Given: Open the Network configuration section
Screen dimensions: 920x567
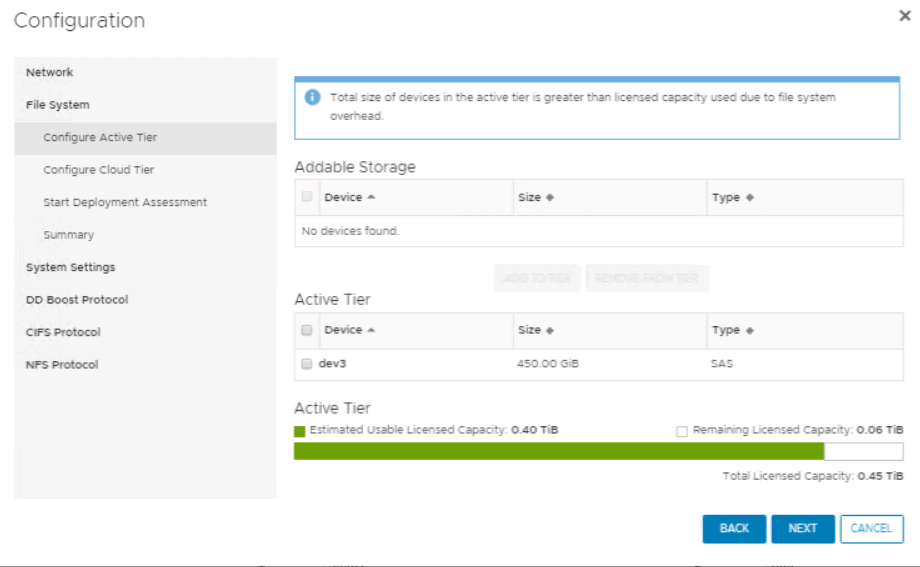Looking at the screenshot, I should tap(50, 72).
